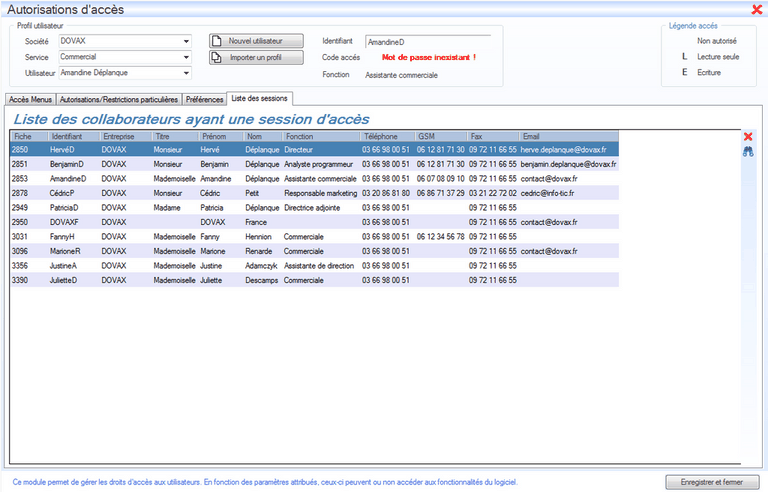Close the Autorisations d'accès window

coord(757,9)
